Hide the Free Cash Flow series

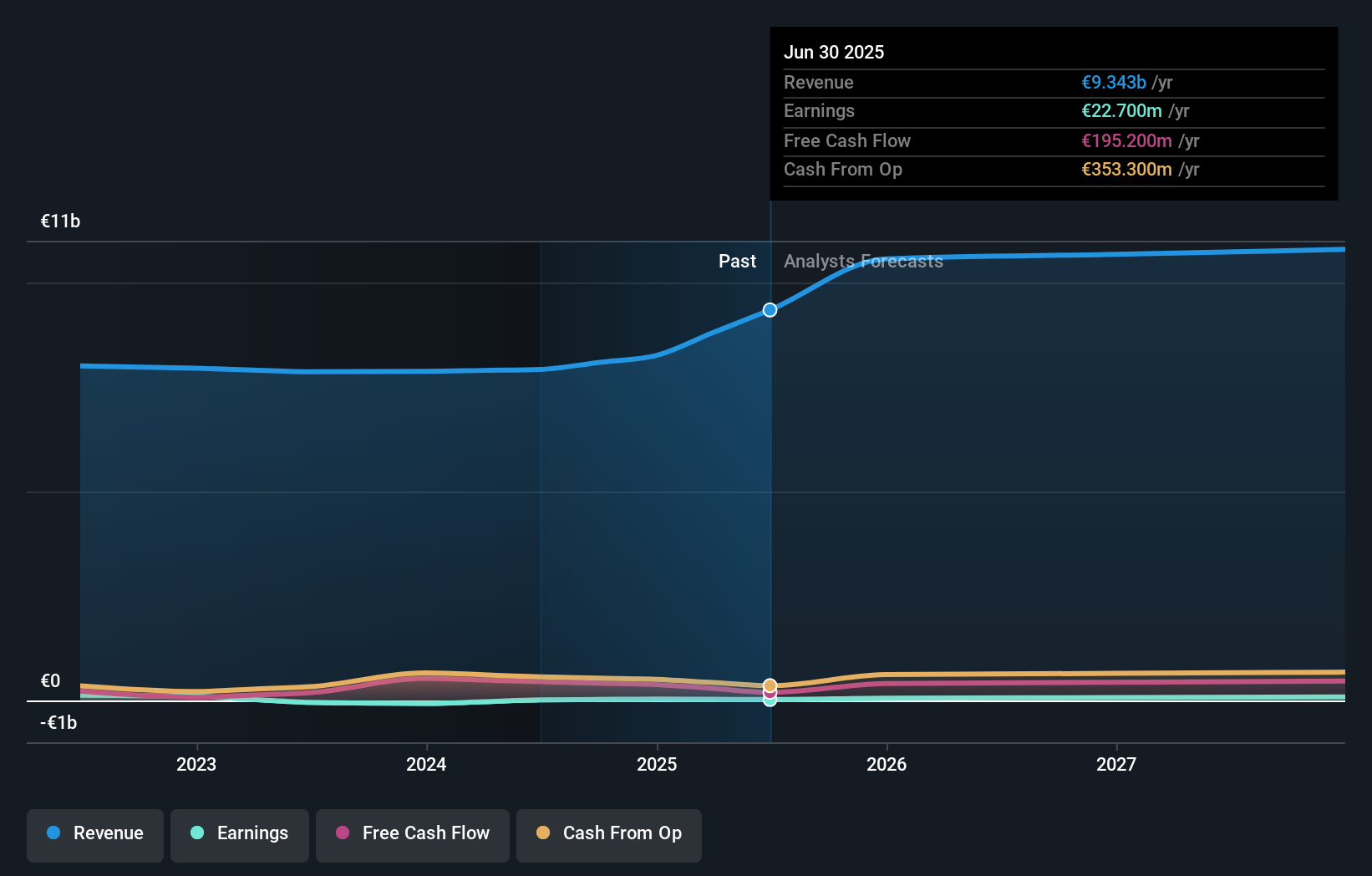[413, 833]
